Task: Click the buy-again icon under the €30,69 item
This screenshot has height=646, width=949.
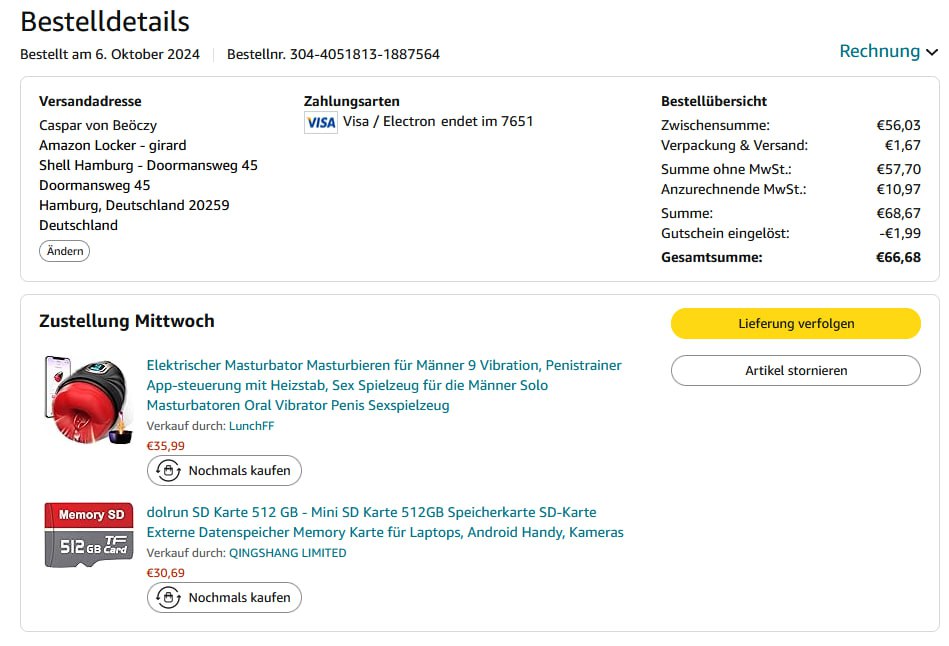Action: pos(168,597)
